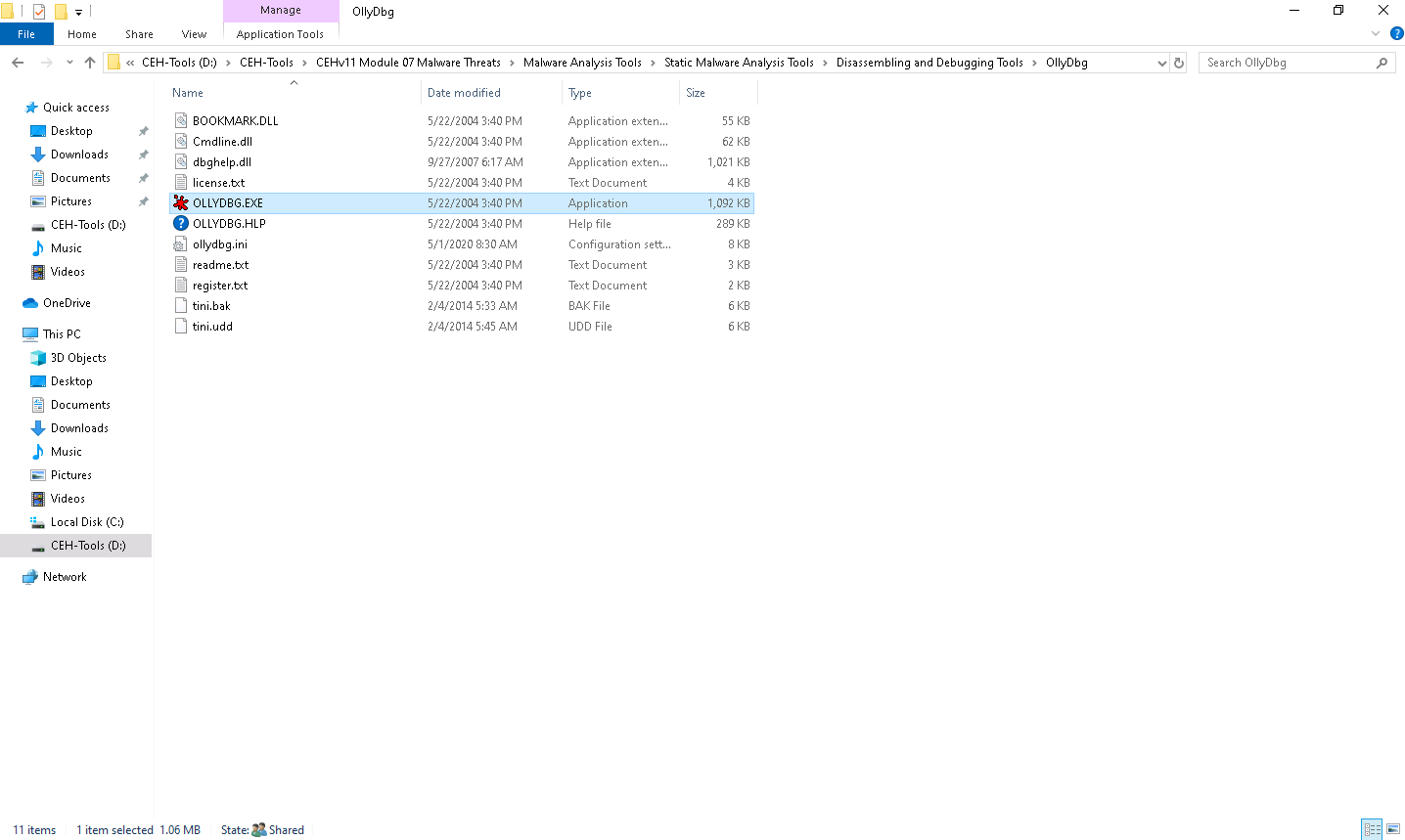Expand breadcrumb arrow after CEH-Tools (D:)
Viewport: 1405px width, 840px height.
(x=228, y=63)
